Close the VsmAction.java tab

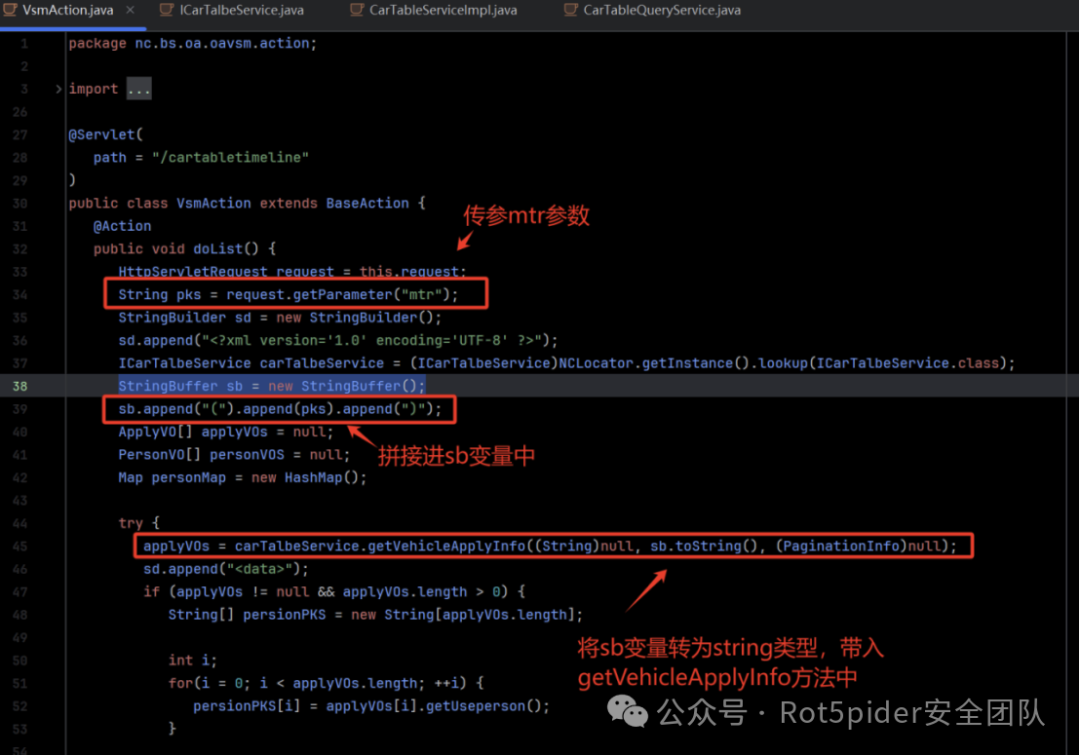tap(130, 10)
